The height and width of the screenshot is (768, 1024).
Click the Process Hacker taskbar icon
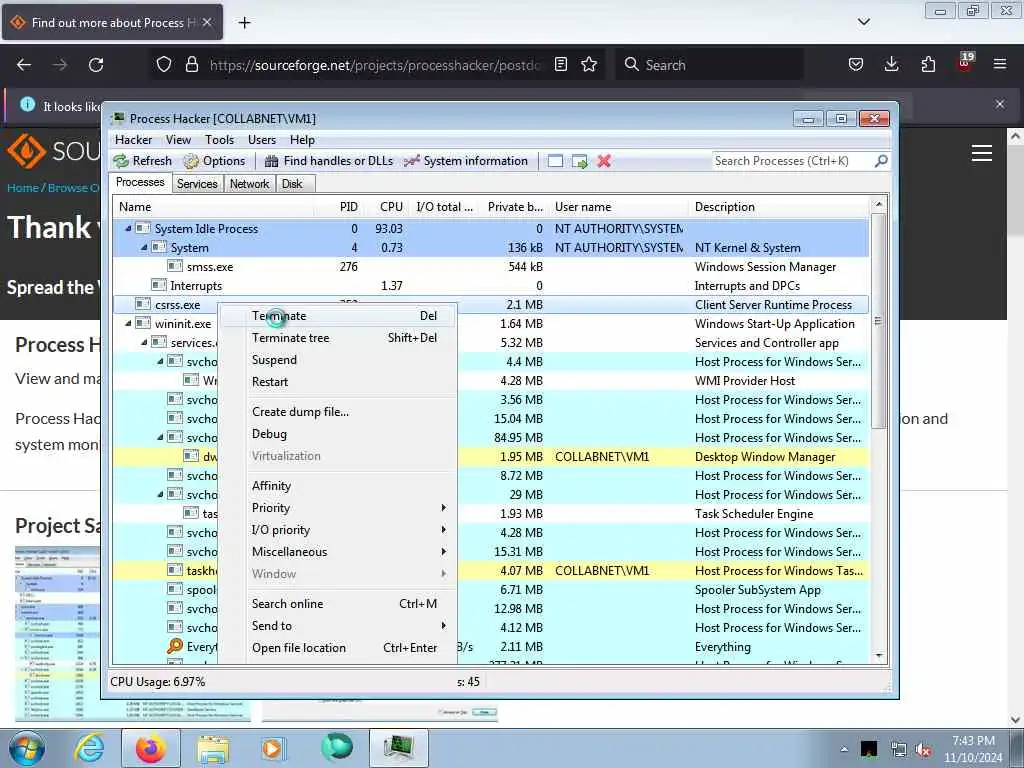399,748
